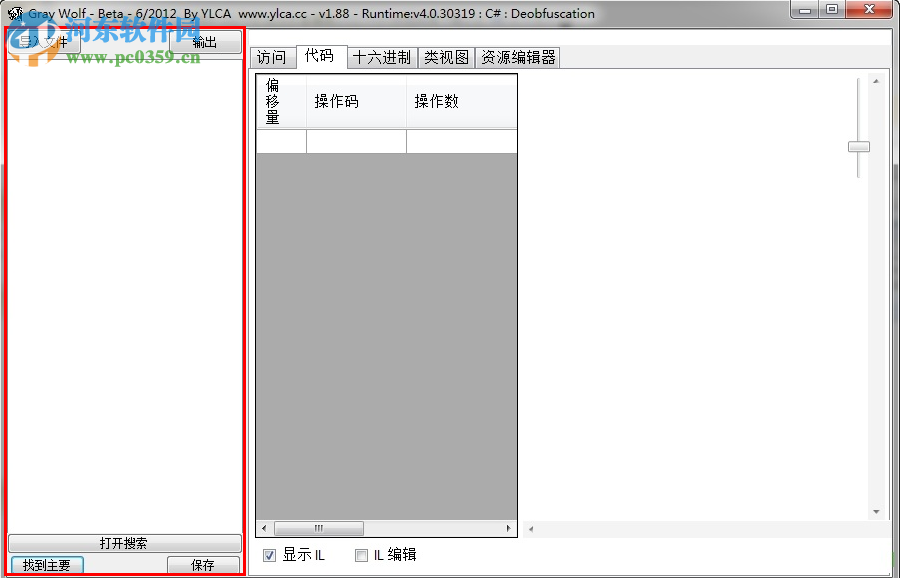Screen dimensions: 900x578
Task: Click the empty 操作码 cell in first row
Action: pyautogui.click(x=356, y=141)
